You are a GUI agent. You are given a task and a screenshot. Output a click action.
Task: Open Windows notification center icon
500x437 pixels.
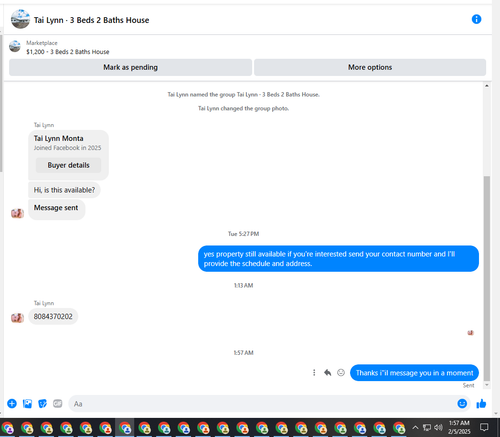(x=484, y=427)
